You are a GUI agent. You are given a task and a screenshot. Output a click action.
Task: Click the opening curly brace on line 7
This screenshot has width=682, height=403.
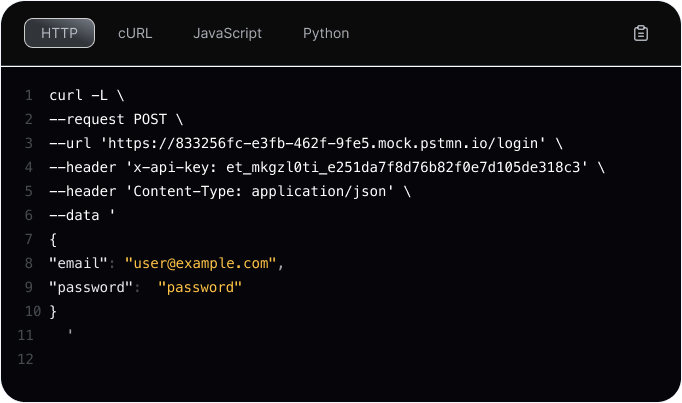click(x=53, y=240)
